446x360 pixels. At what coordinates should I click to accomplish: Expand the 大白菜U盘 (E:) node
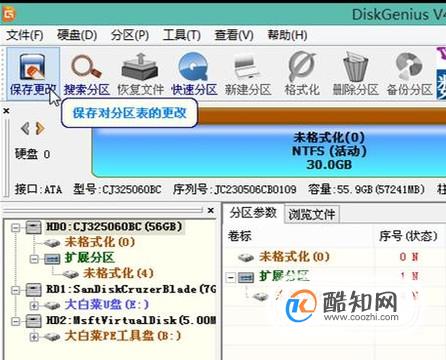[34, 305]
